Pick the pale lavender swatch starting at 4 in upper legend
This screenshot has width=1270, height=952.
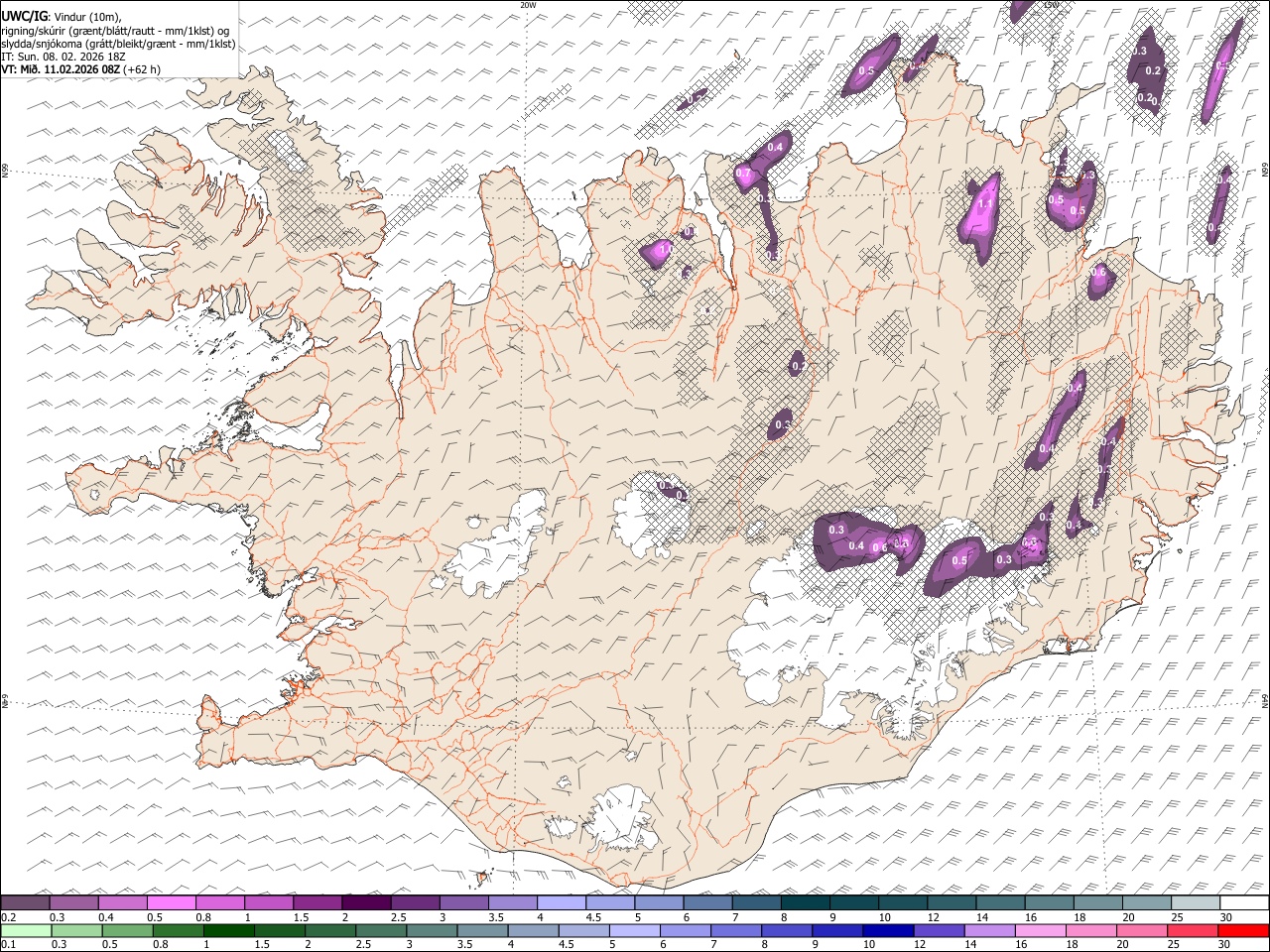pyautogui.click(x=562, y=902)
